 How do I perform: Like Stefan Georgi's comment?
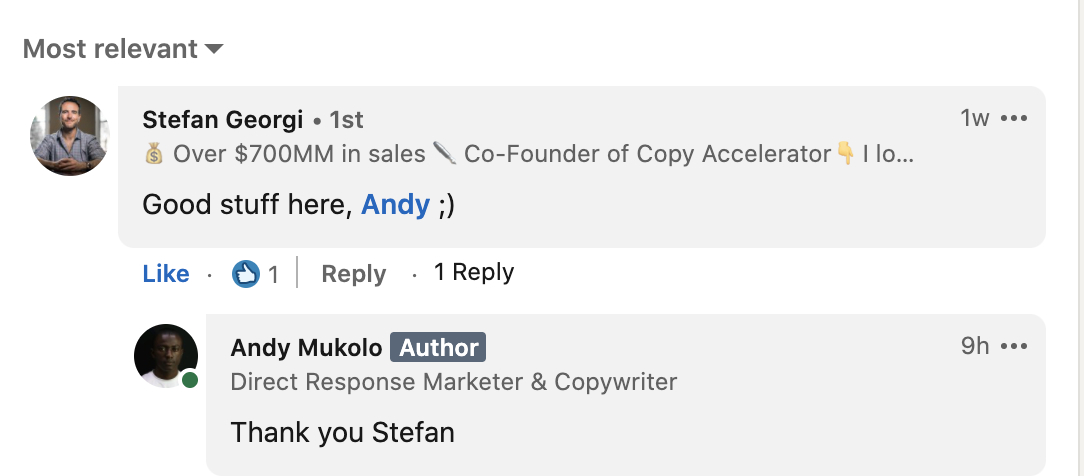(166, 274)
